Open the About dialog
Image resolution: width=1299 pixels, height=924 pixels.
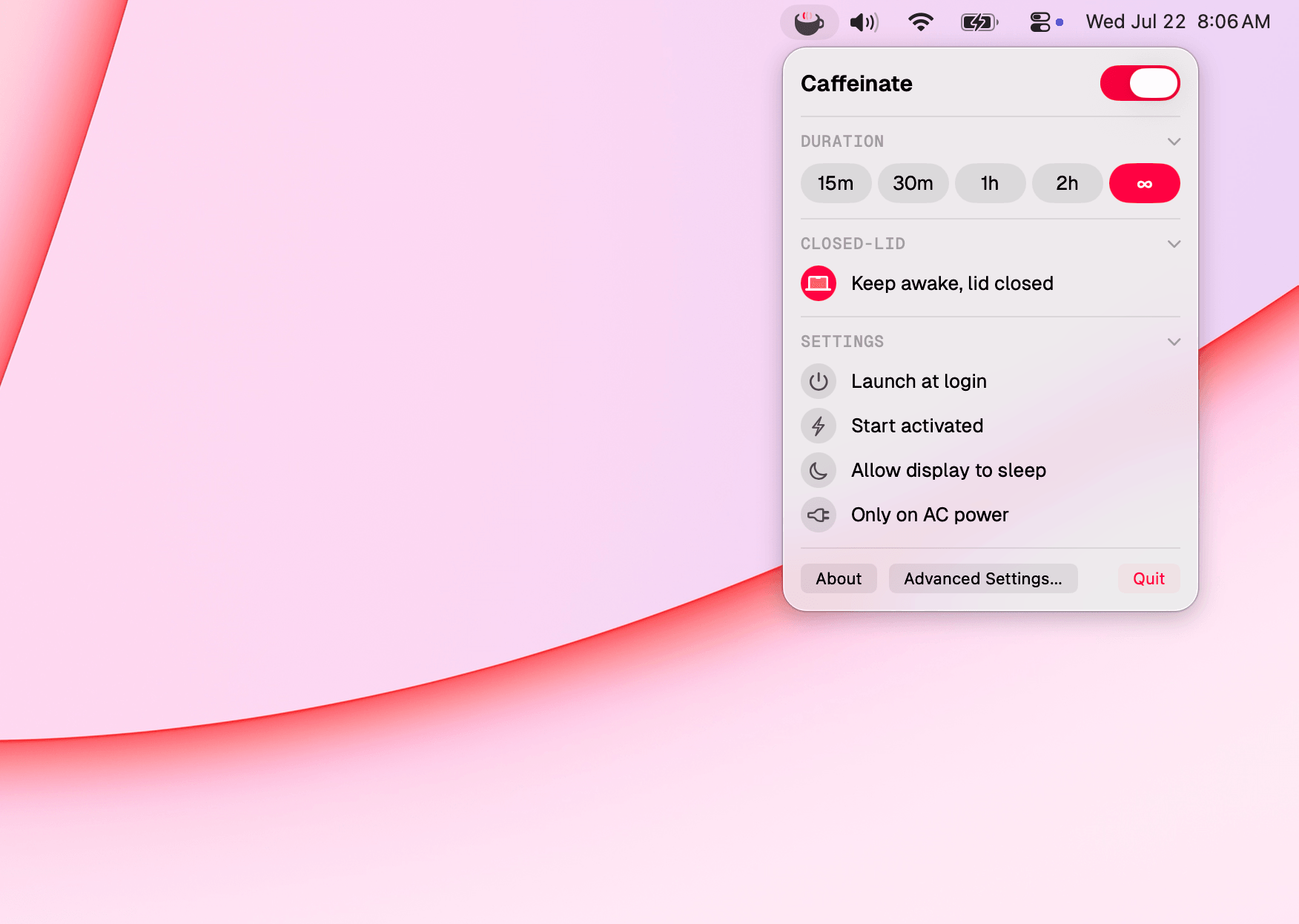click(x=839, y=578)
